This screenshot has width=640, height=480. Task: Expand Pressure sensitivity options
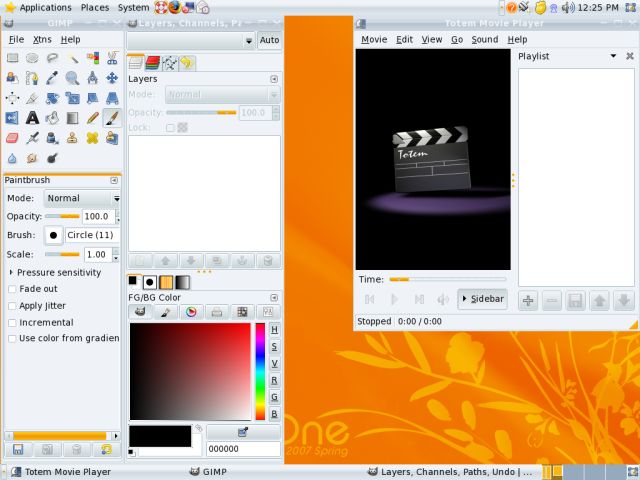pyautogui.click(x=11, y=272)
